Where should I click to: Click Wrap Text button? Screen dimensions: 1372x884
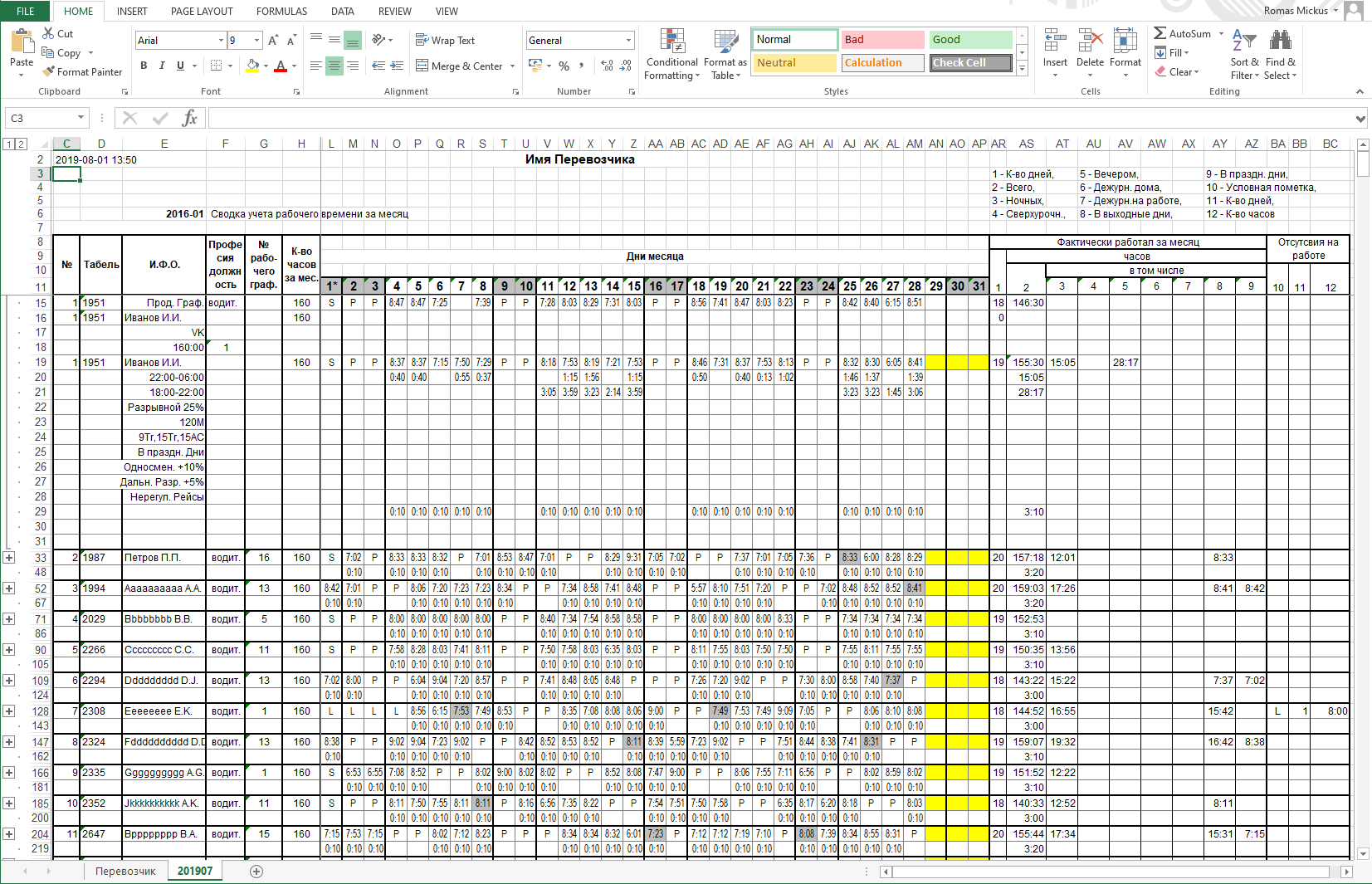[445, 40]
